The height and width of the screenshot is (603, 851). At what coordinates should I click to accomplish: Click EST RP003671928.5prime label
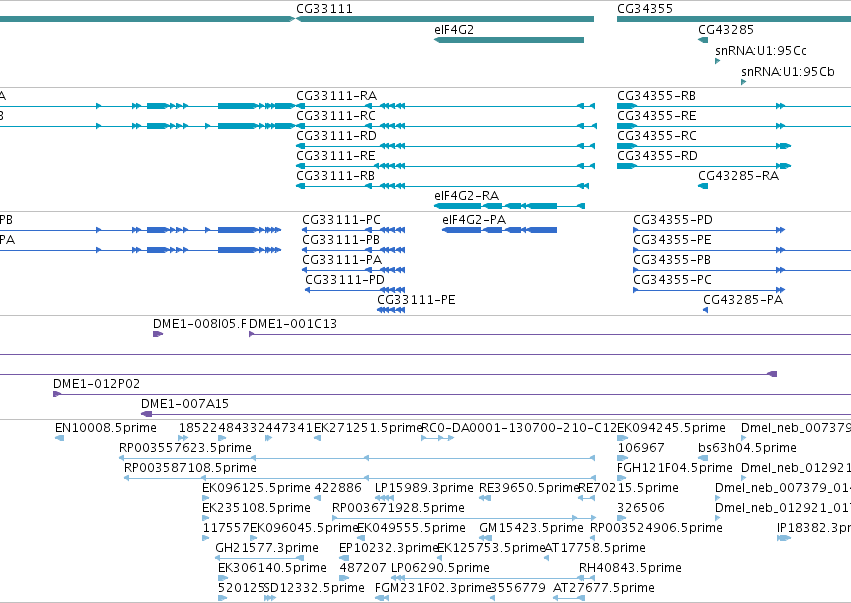pos(398,508)
